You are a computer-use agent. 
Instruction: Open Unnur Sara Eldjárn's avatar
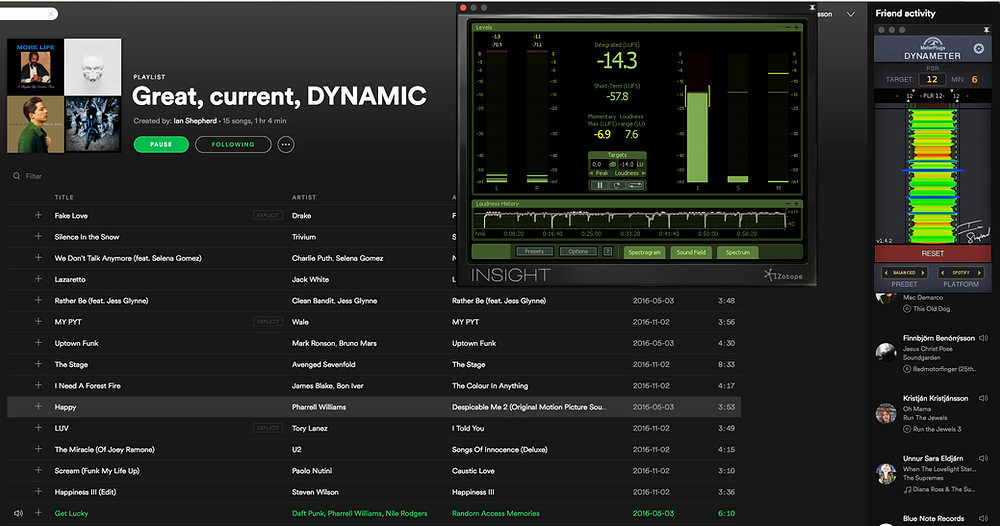pyautogui.click(x=886, y=474)
